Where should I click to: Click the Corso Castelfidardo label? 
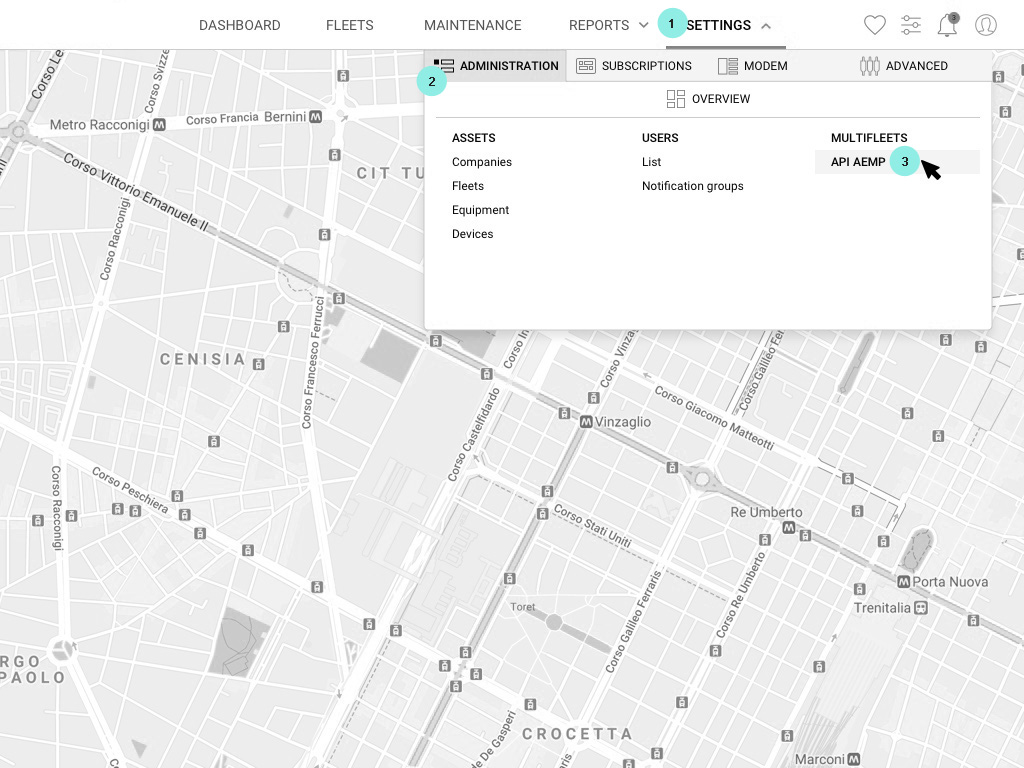pos(474,435)
